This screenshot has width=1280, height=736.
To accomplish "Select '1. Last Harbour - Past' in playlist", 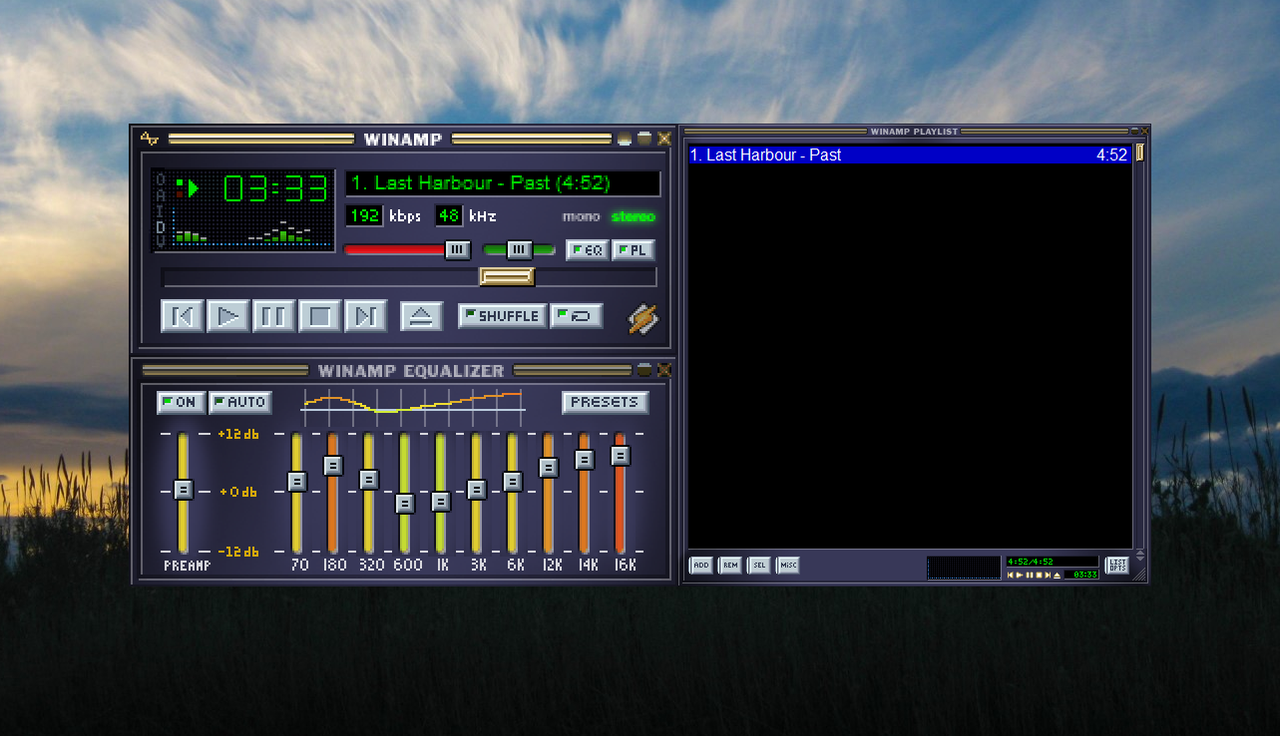I will (x=910, y=155).
